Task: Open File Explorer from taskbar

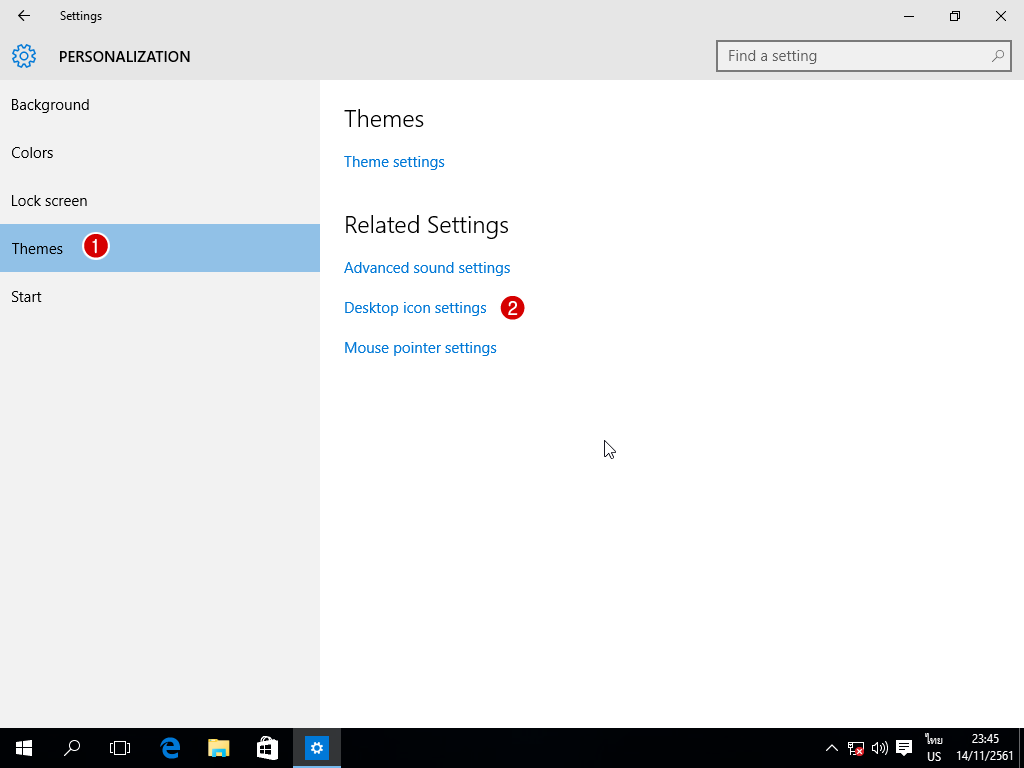Action: (x=218, y=747)
